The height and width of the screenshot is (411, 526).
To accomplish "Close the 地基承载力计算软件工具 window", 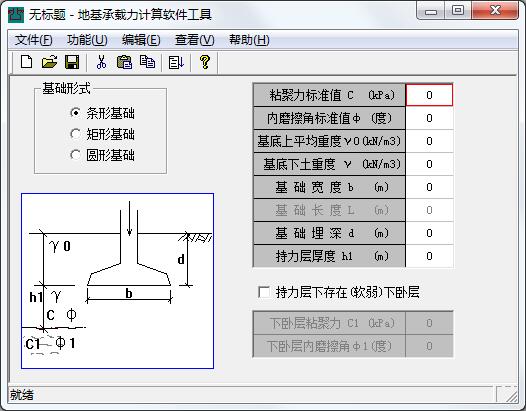I will click(x=495, y=11).
